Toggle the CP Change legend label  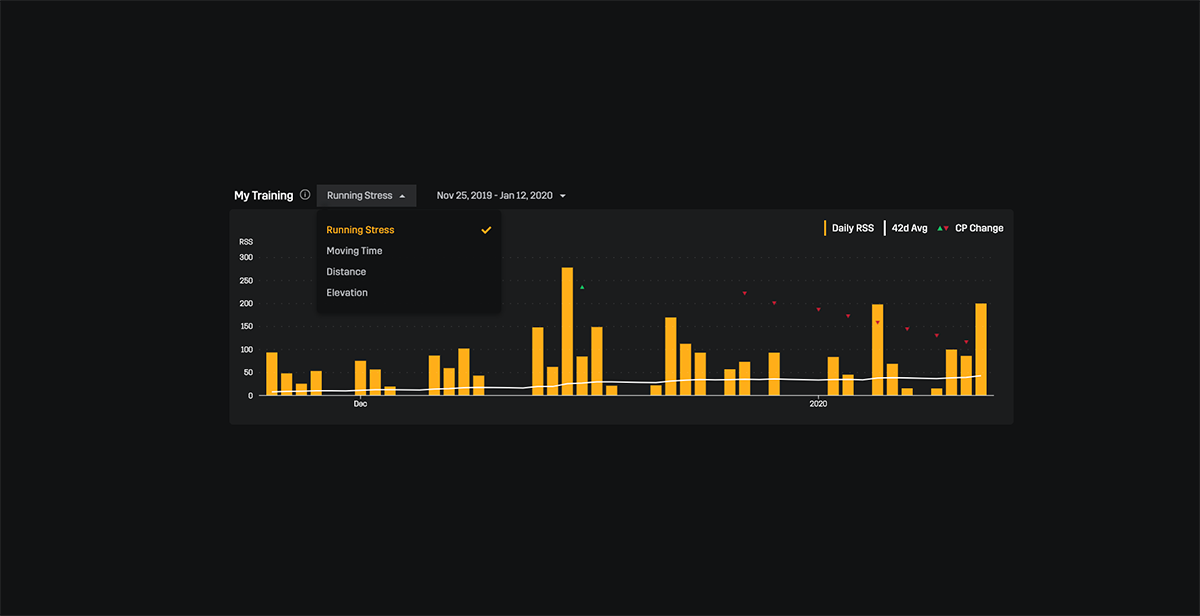[x=979, y=228]
